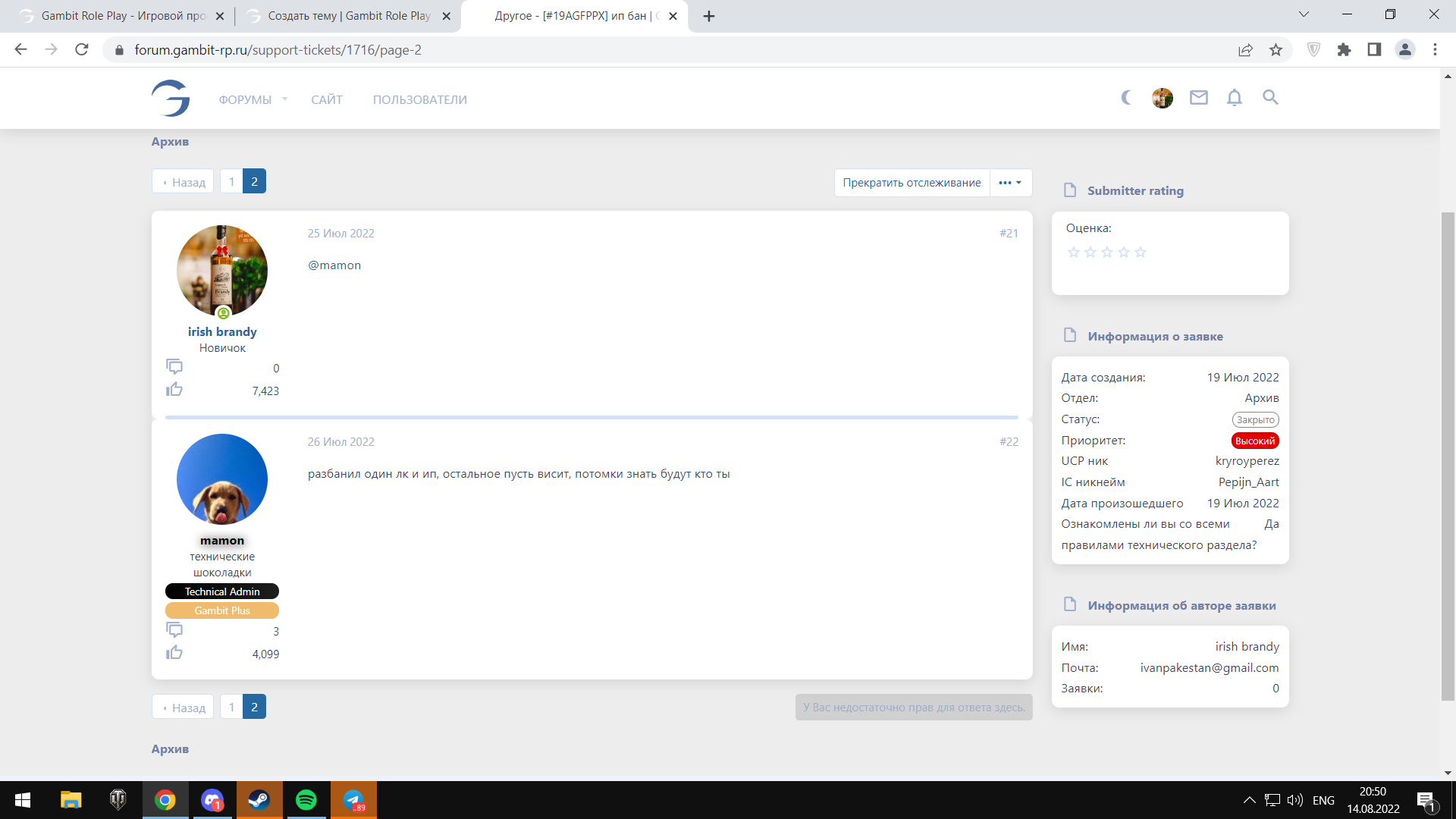Open Spotify from the taskbar
This screenshot has height=819, width=1456.
tap(306, 800)
